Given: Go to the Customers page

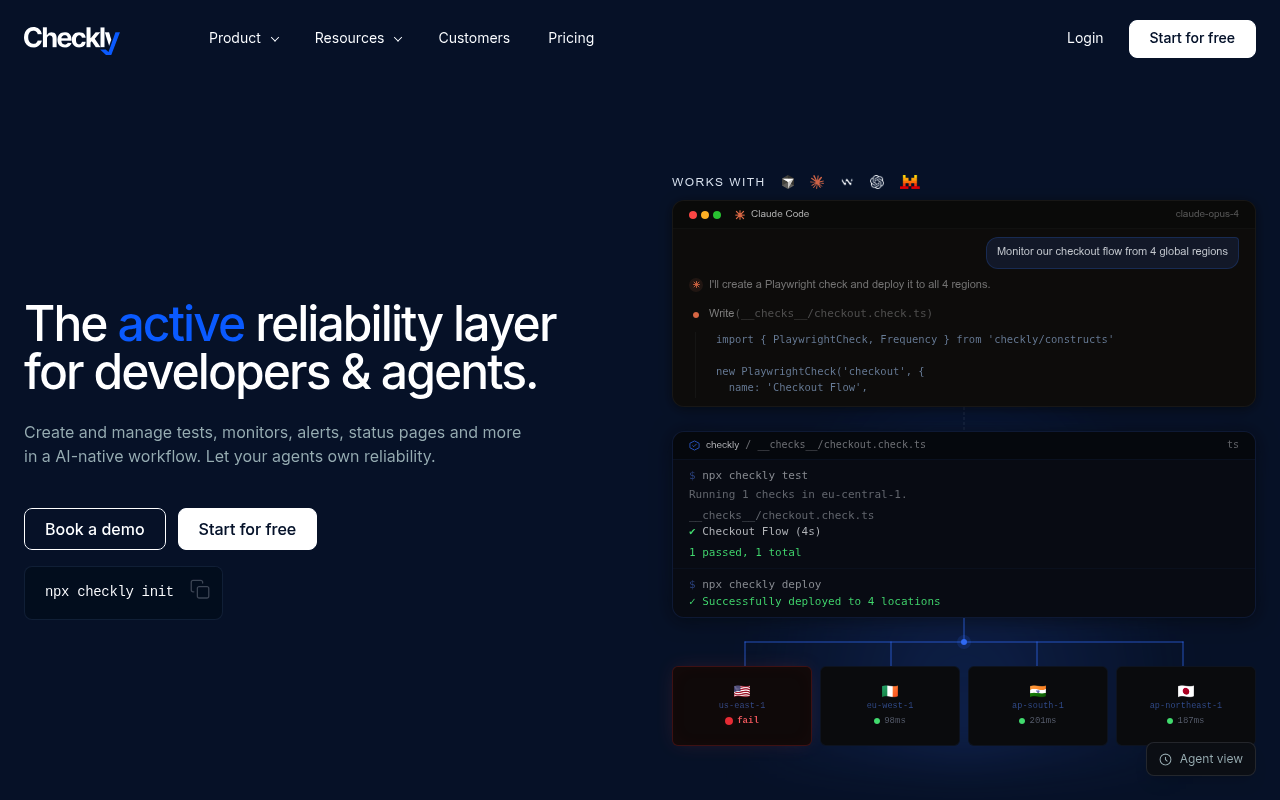Looking at the screenshot, I should coord(474,38).
